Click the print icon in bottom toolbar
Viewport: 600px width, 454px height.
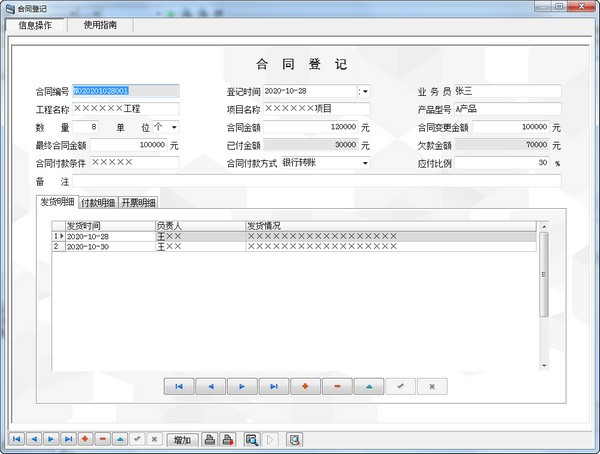pos(210,439)
